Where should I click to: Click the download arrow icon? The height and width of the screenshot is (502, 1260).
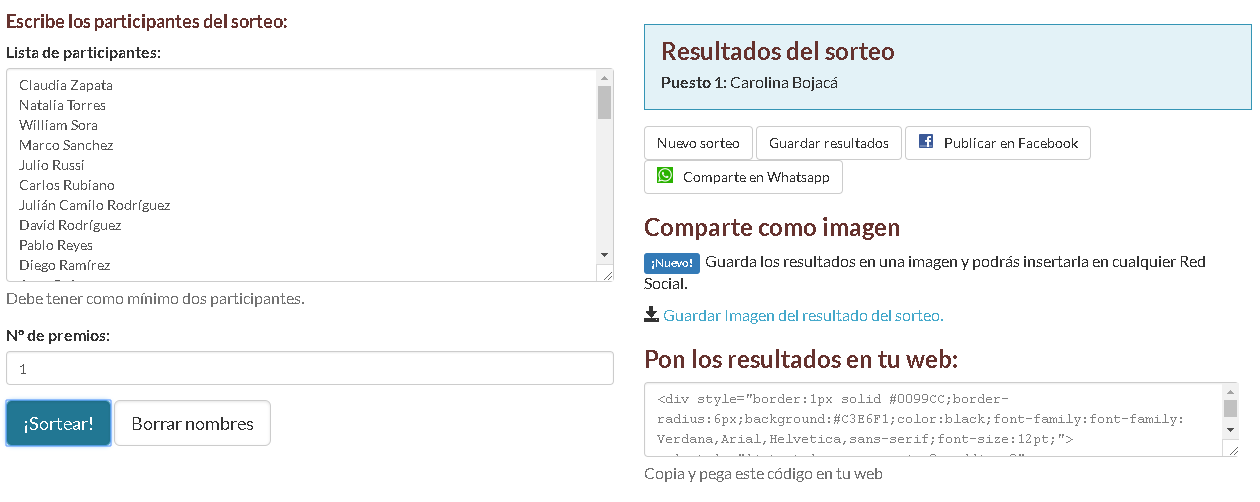tap(652, 315)
